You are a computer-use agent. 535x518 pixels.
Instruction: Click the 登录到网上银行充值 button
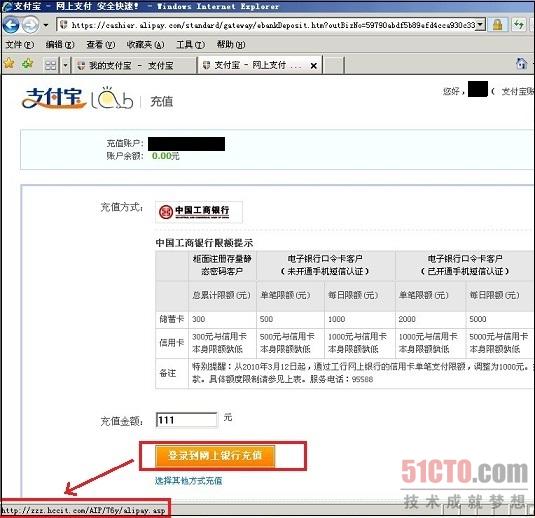point(215,456)
